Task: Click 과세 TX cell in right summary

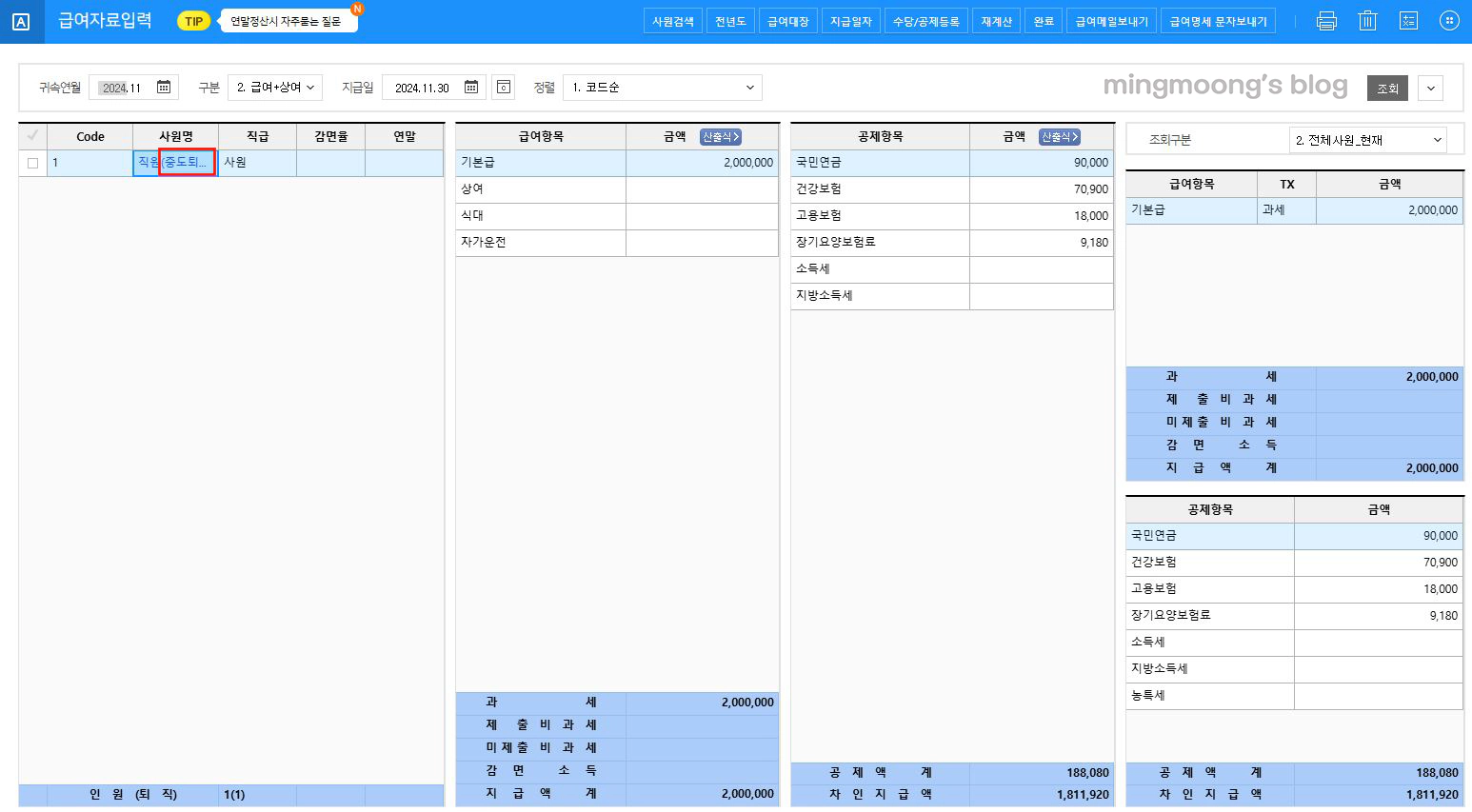Action: [1287, 210]
